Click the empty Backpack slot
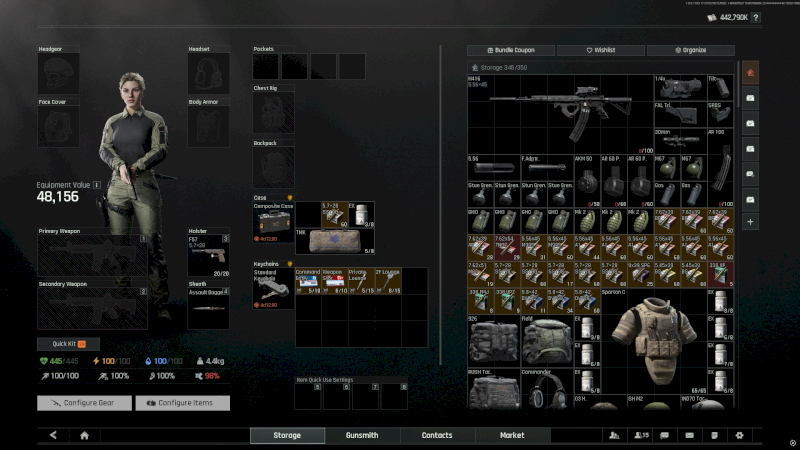Screen dimensions: 800x450 pos(273,167)
